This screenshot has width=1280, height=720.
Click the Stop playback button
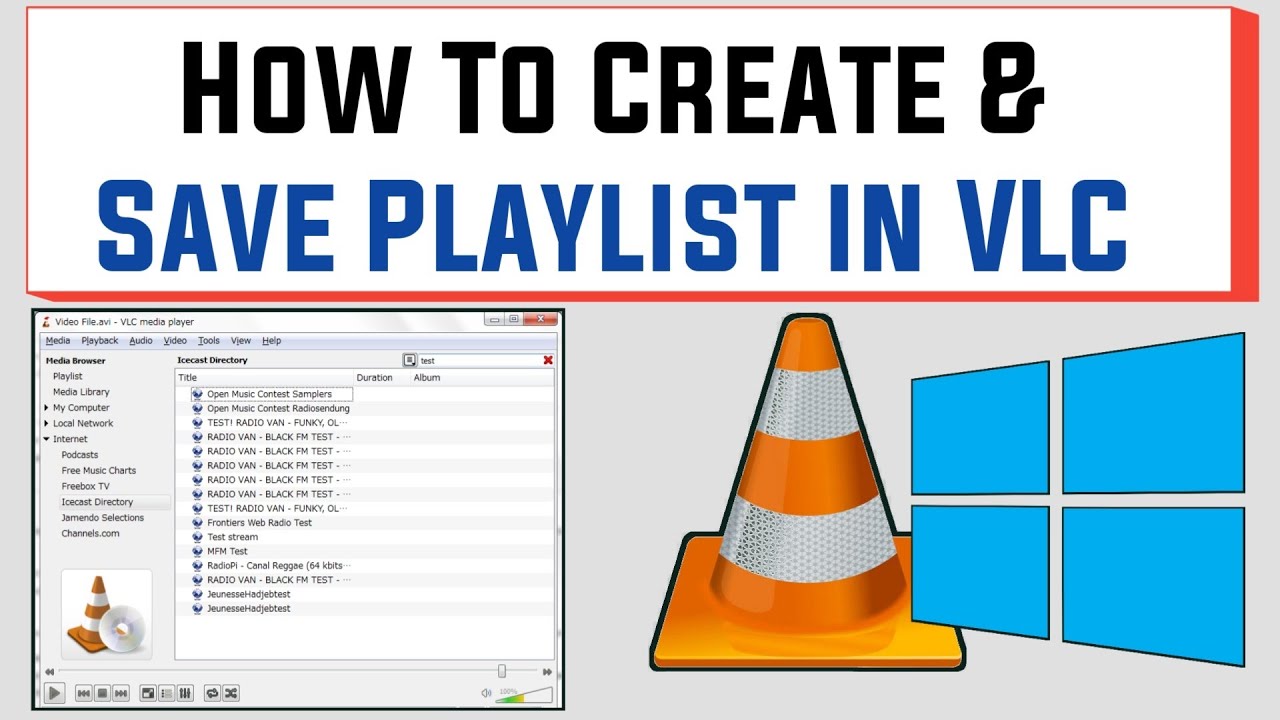pos(102,692)
